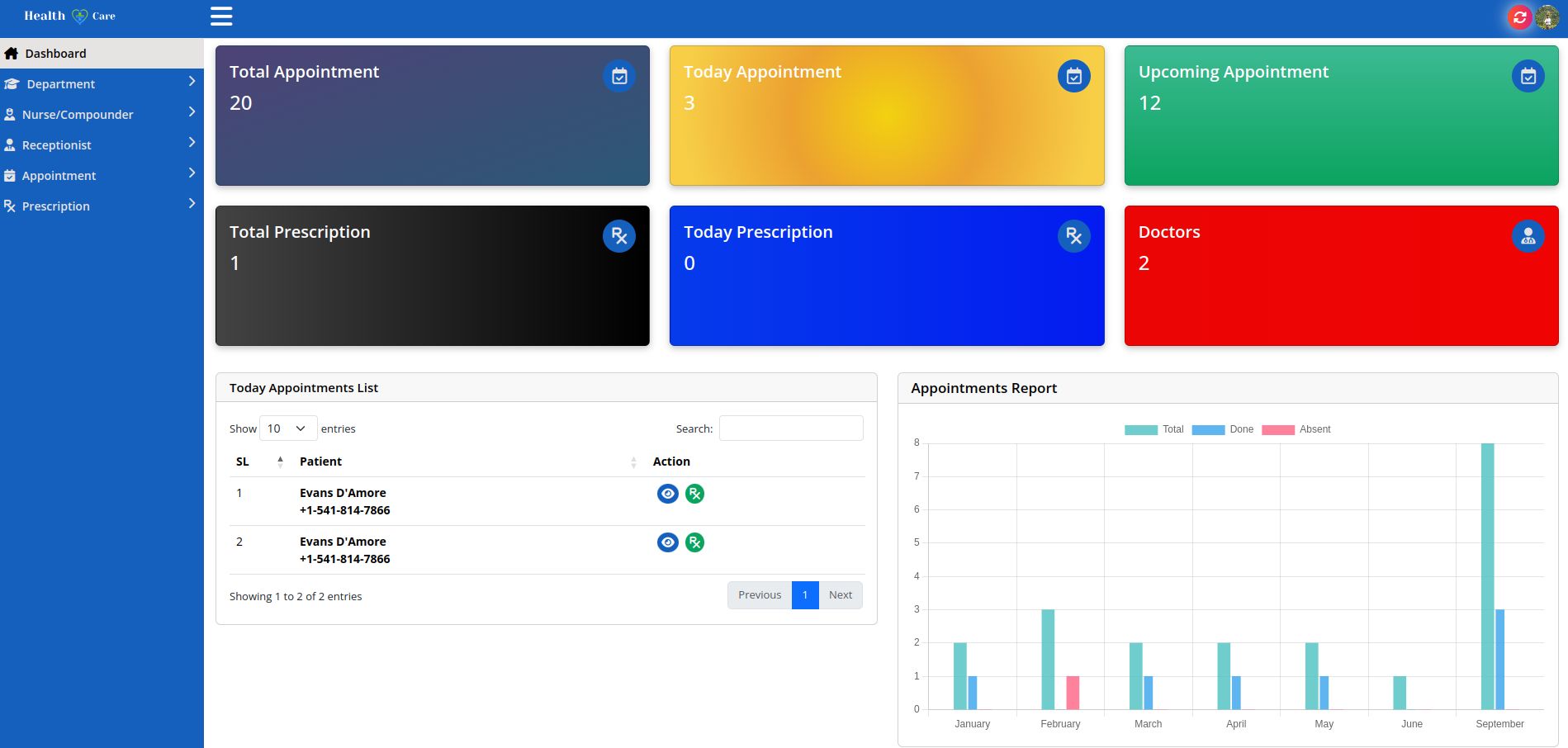1568x748 pixels.
Task: Toggle the Done legend swatch
Action: tap(1208, 429)
